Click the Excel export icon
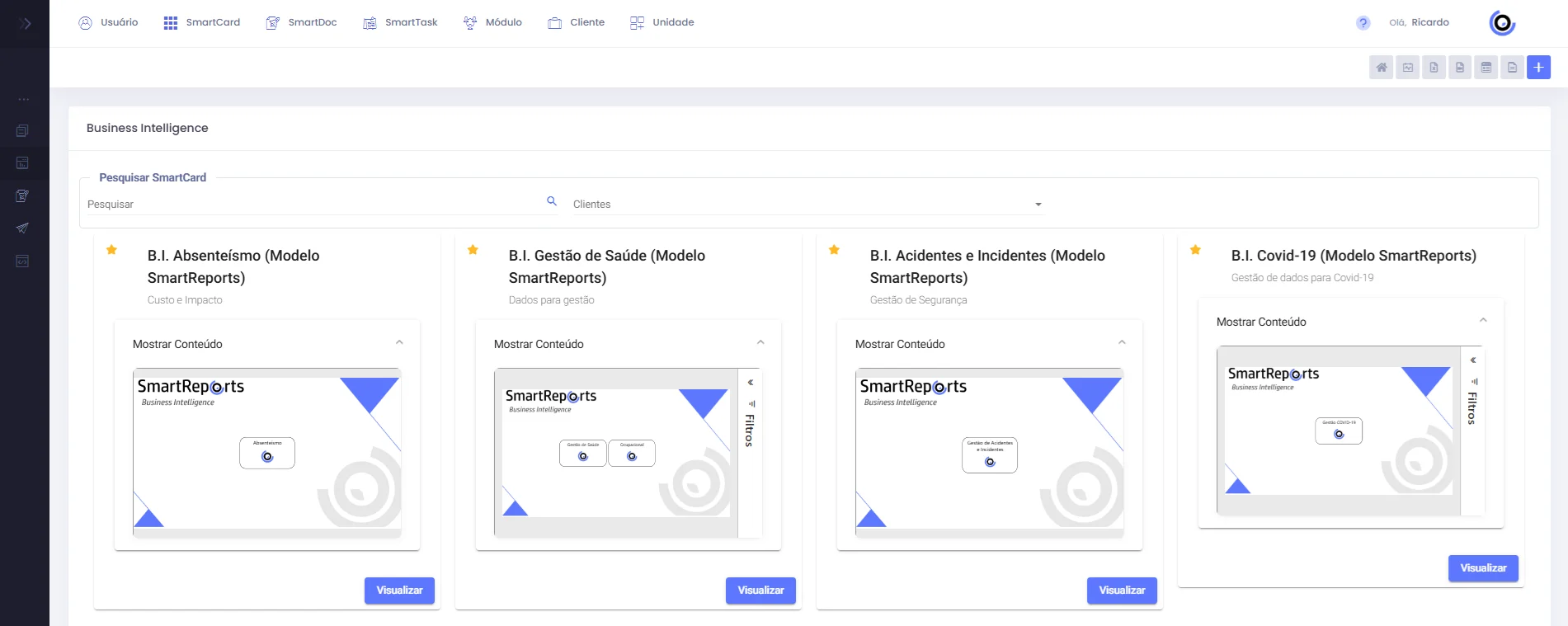Screen dimensions: 1568x626 coord(1434,68)
